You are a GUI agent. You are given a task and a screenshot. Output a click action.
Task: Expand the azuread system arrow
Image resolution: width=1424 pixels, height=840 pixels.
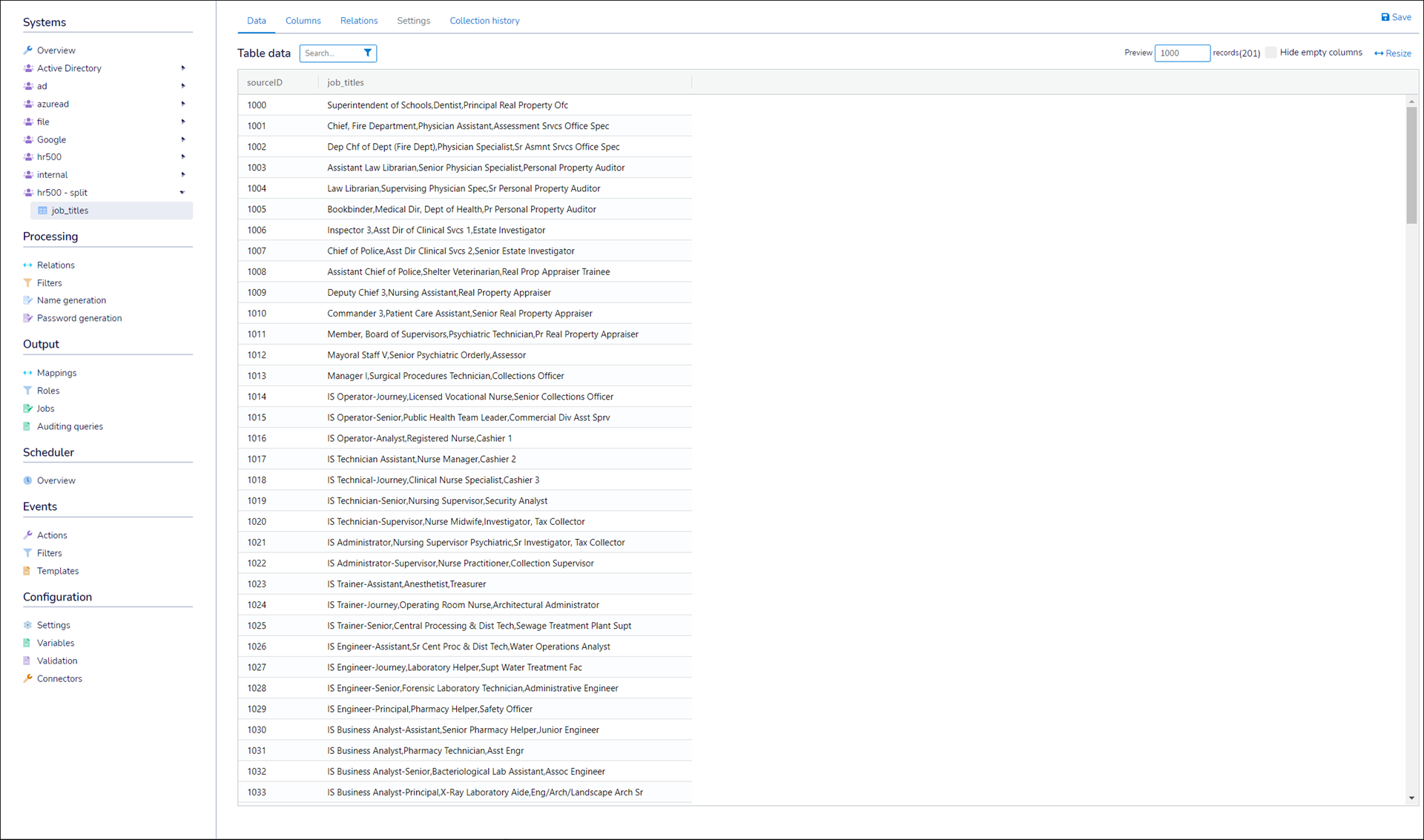click(182, 104)
